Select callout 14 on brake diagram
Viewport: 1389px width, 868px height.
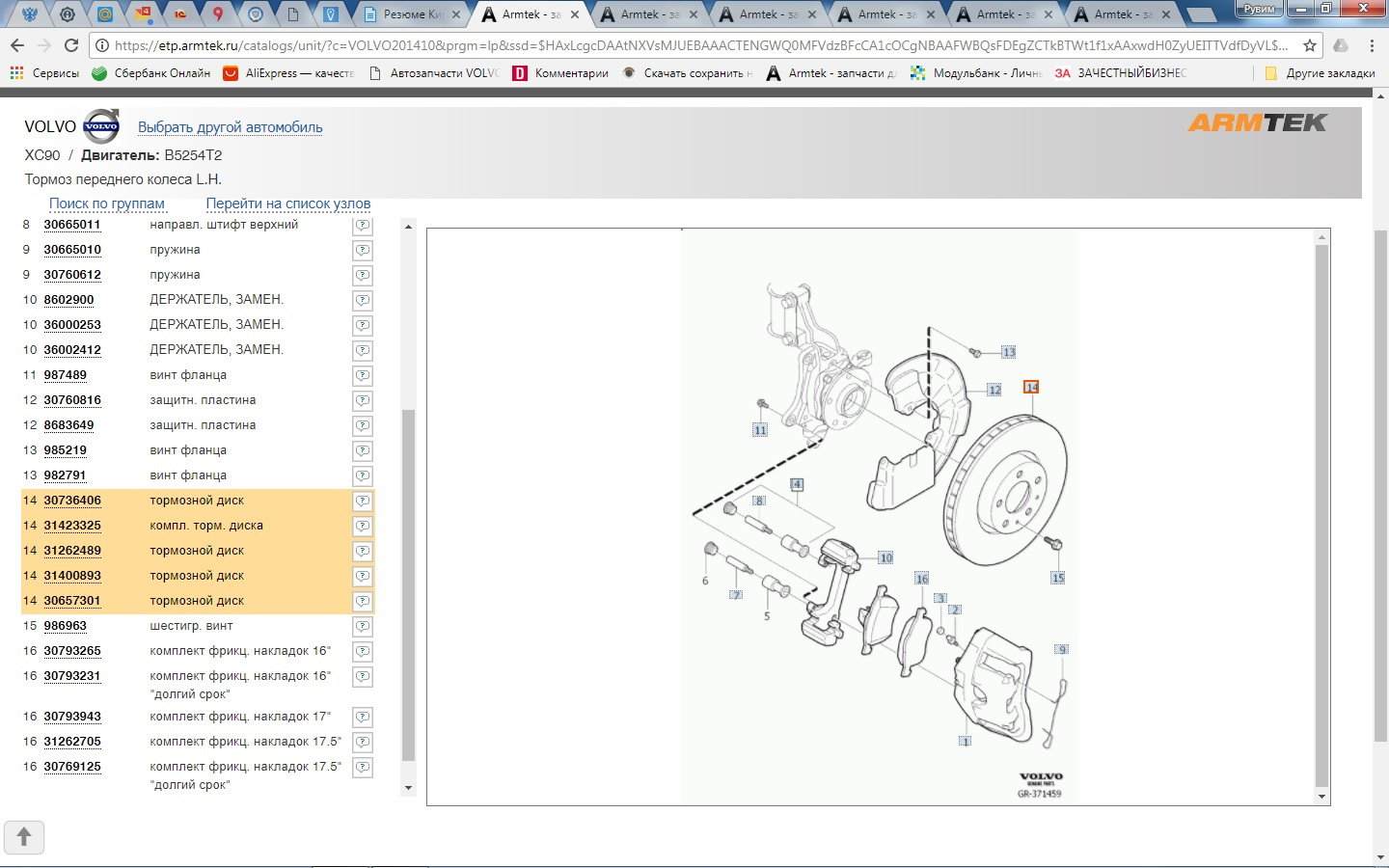1031,387
